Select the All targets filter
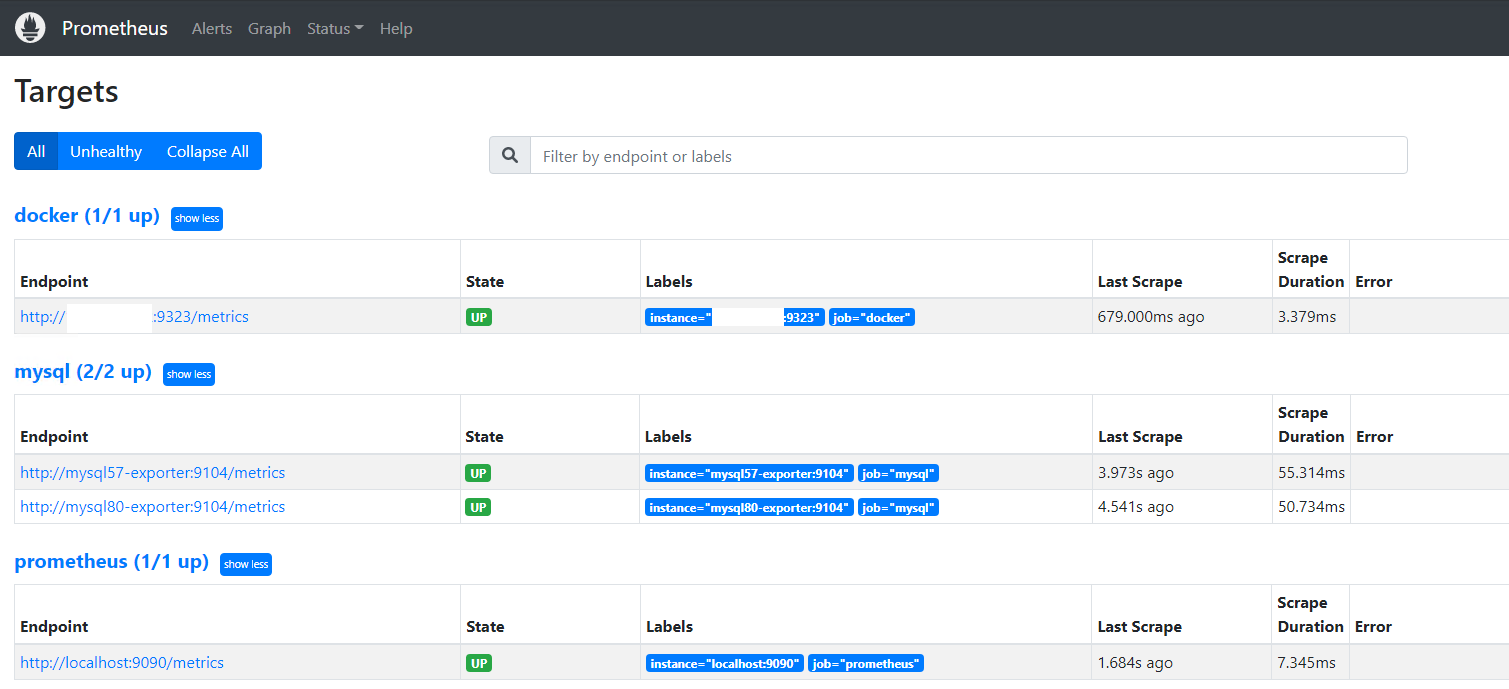This screenshot has height=689, width=1509. click(x=36, y=151)
